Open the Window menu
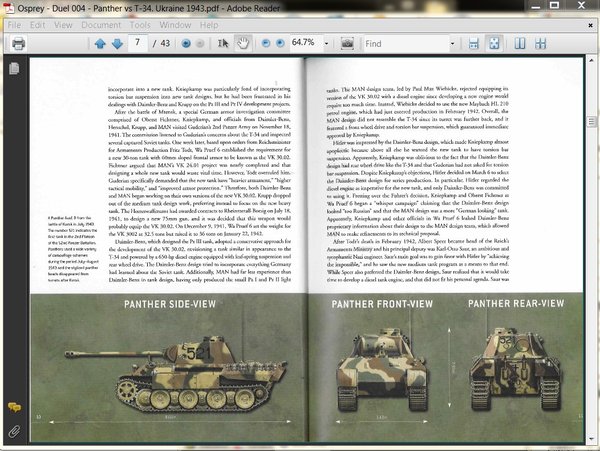 point(175,25)
